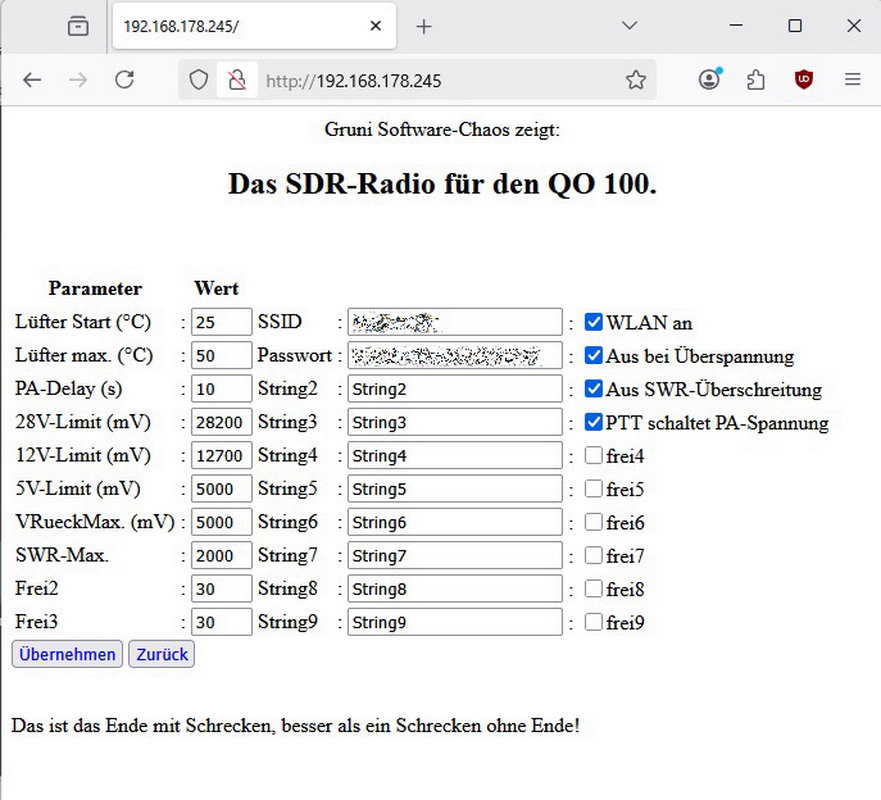The height and width of the screenshot is (800, 881).
Task: Disable the WLAN an checkbox
Action: 593,322
